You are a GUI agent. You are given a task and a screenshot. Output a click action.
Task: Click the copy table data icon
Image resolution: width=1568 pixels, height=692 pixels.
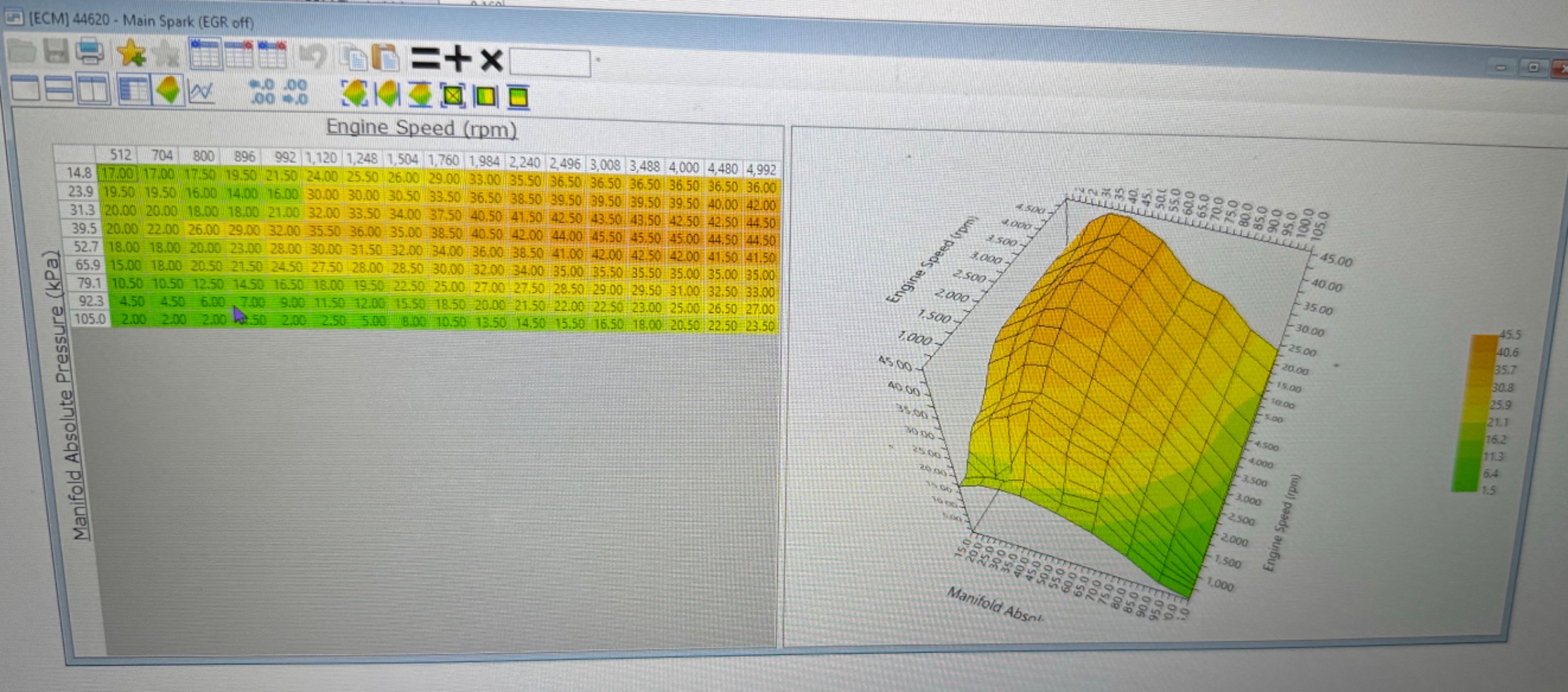(354, 58)
